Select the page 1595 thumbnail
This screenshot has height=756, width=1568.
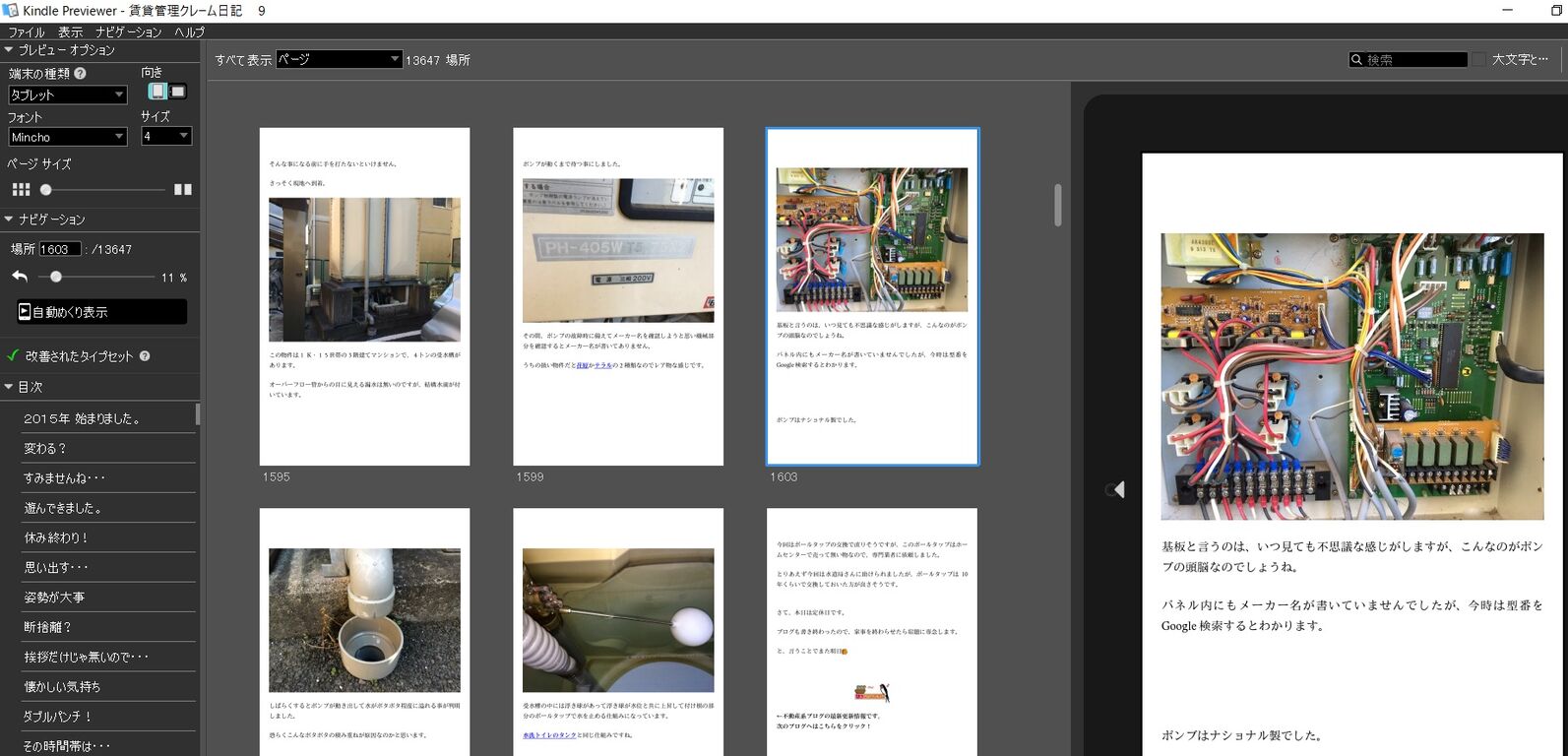[x=364, y=296]
